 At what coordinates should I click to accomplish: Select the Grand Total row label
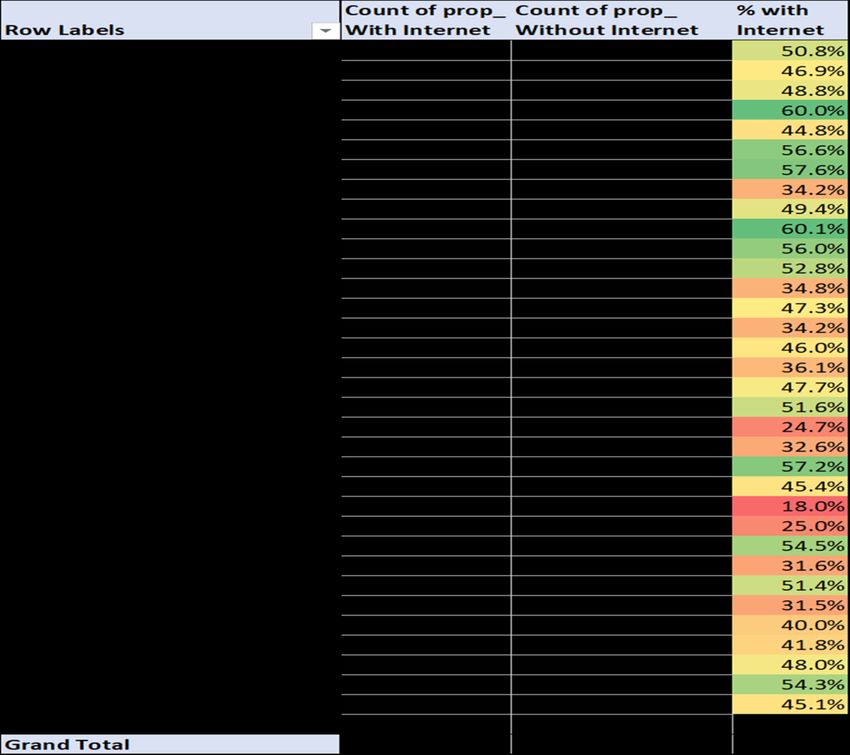click(x=170, y=744)
